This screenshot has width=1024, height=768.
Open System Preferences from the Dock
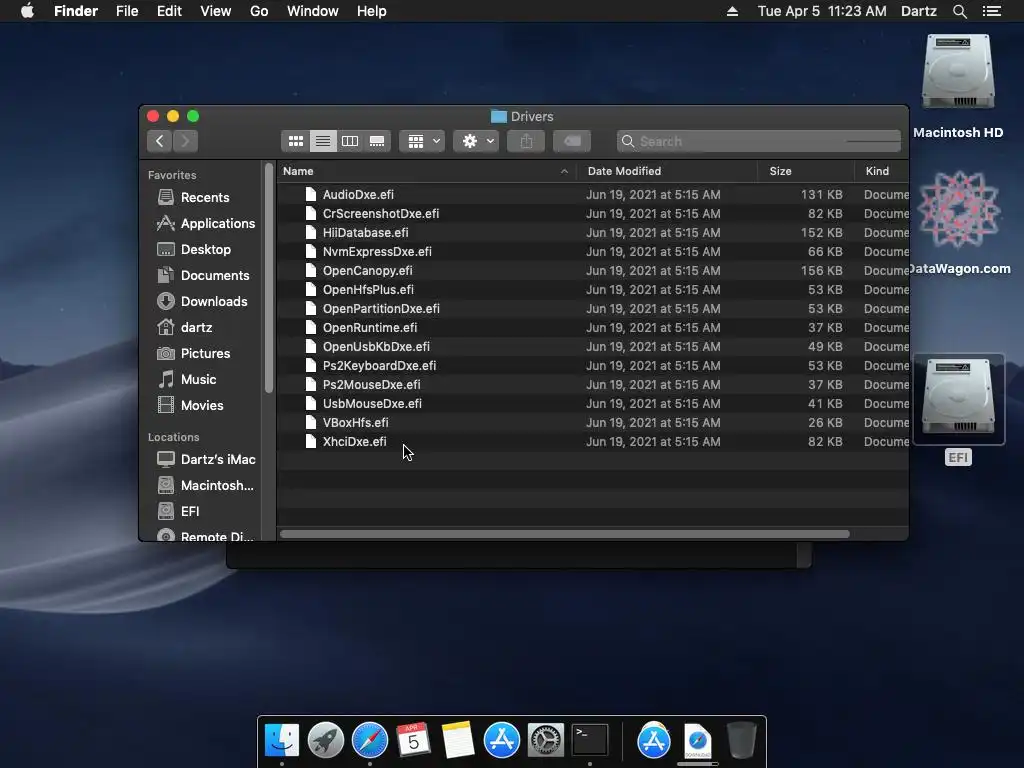coord(546,741)
